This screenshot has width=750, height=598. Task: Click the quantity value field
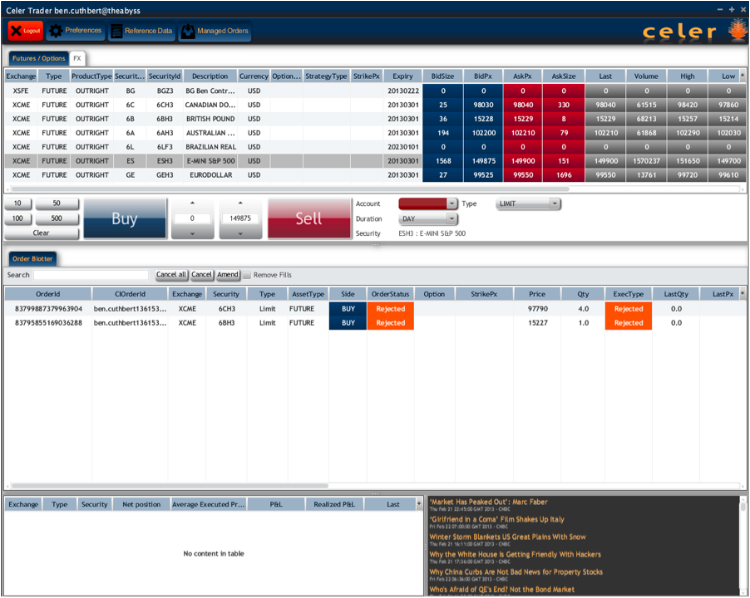[x=192, y=218]
